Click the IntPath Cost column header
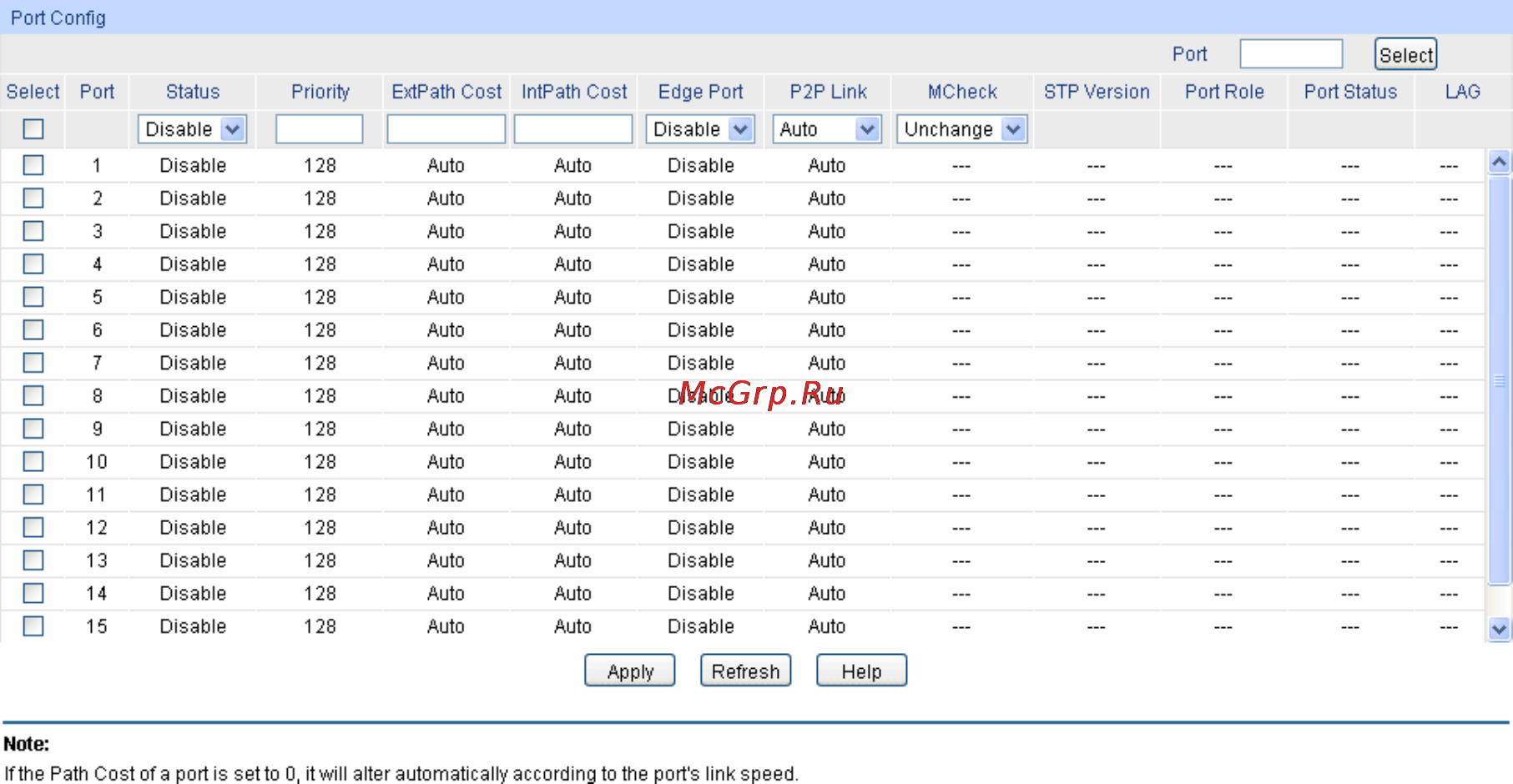This screenshot has height=784, width=1513. pyautogui.click(x=574, y=92)
